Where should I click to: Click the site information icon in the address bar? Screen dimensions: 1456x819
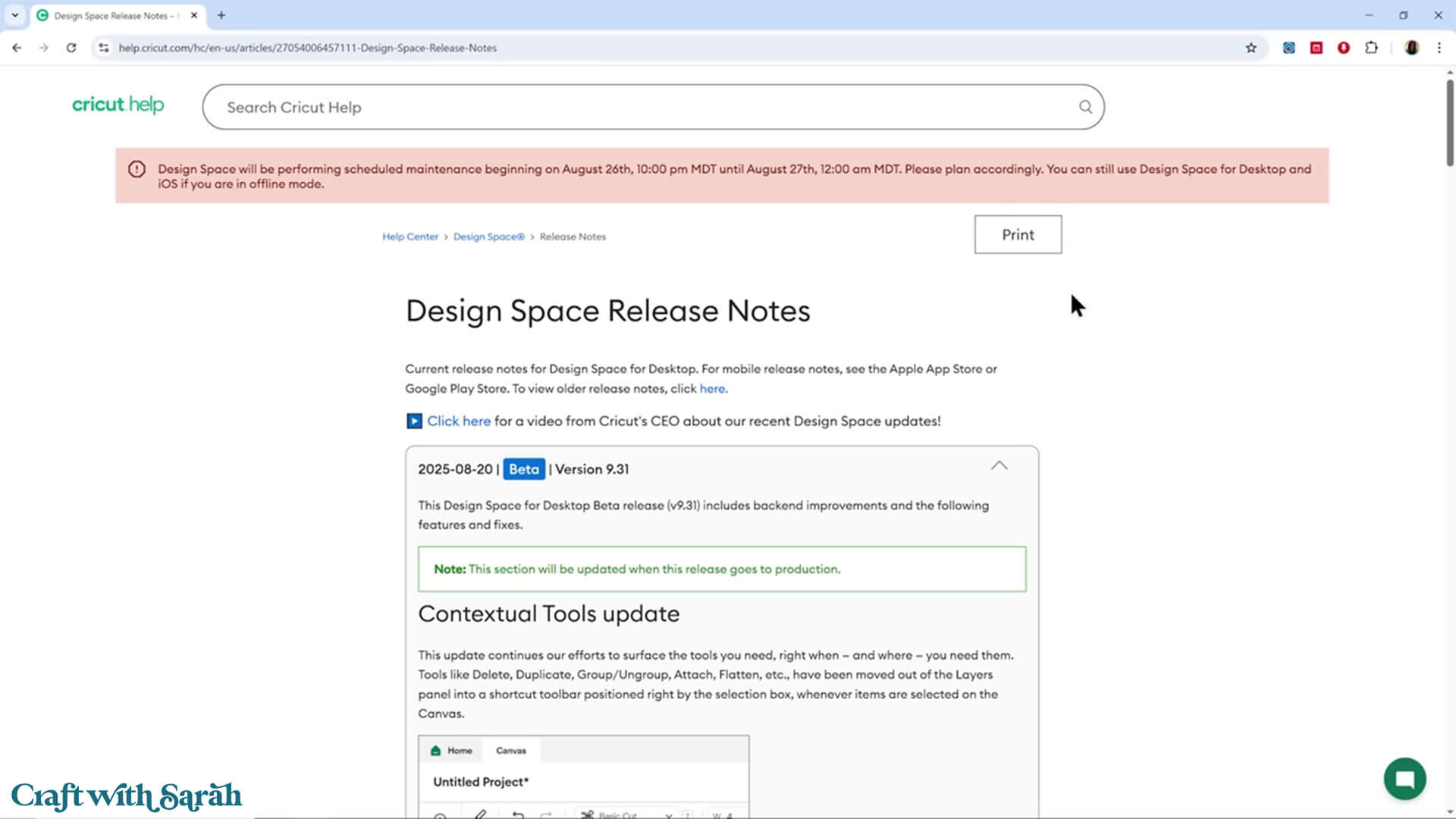(104, 48)
